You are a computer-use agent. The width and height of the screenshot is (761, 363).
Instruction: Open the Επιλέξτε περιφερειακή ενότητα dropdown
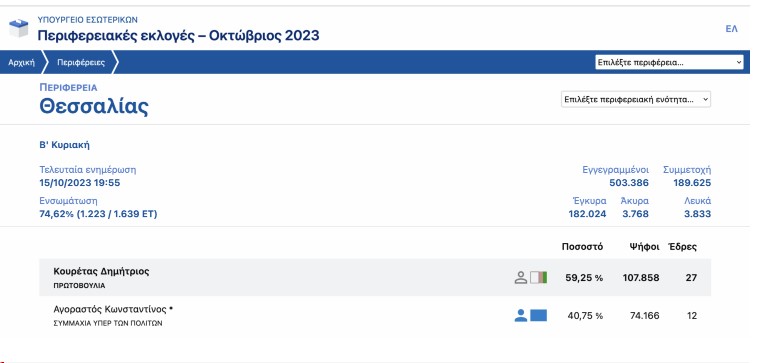pyautogui.click(x=636, y=99)
